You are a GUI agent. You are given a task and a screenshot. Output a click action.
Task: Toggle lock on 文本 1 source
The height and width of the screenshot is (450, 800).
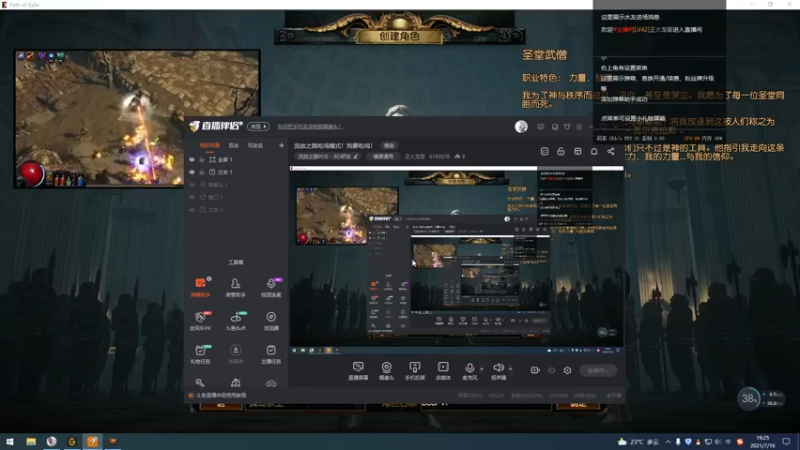click(202, 172)
